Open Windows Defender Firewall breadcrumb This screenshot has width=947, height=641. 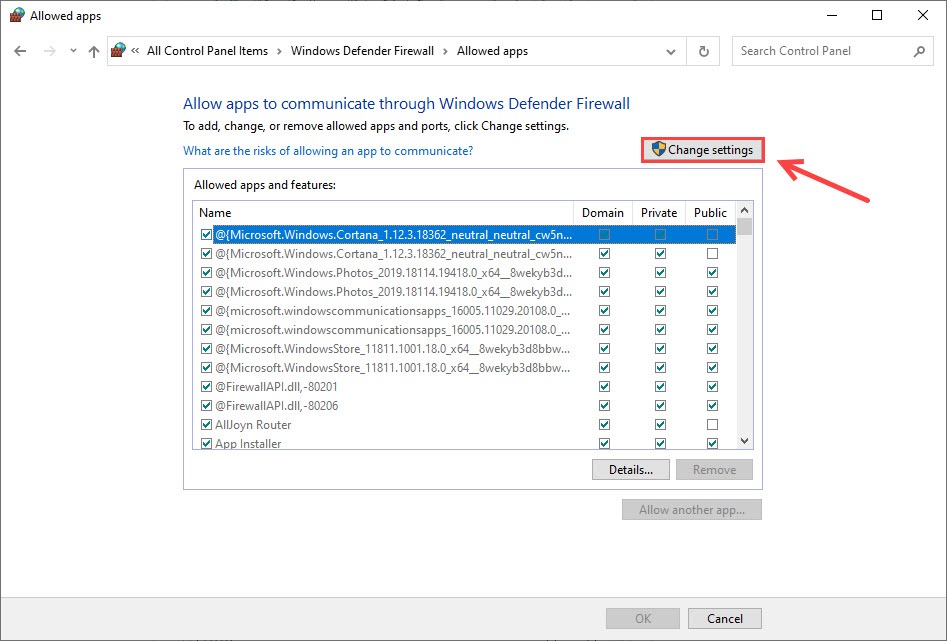pos(362,51)
